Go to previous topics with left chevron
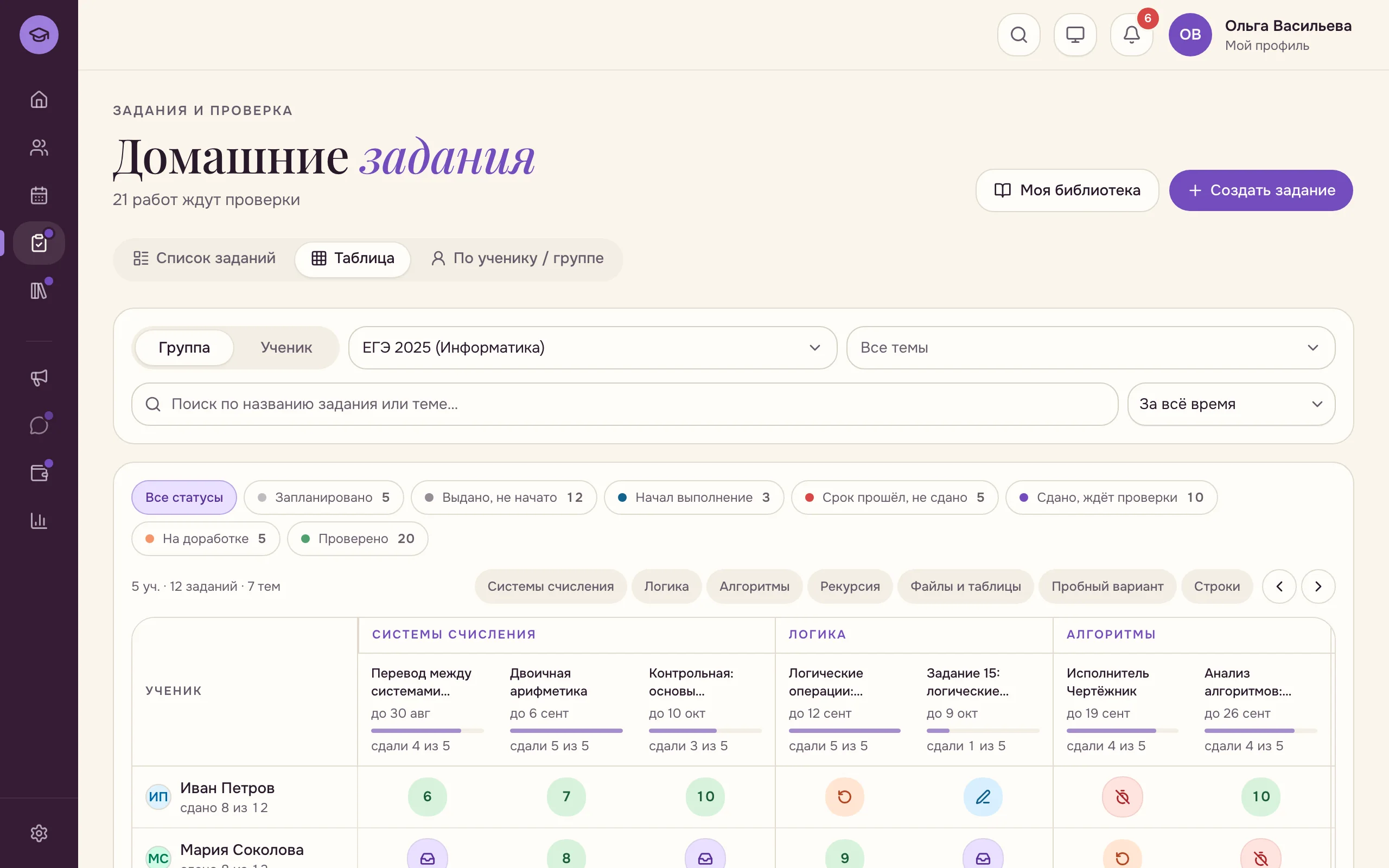 [1279, 586]
